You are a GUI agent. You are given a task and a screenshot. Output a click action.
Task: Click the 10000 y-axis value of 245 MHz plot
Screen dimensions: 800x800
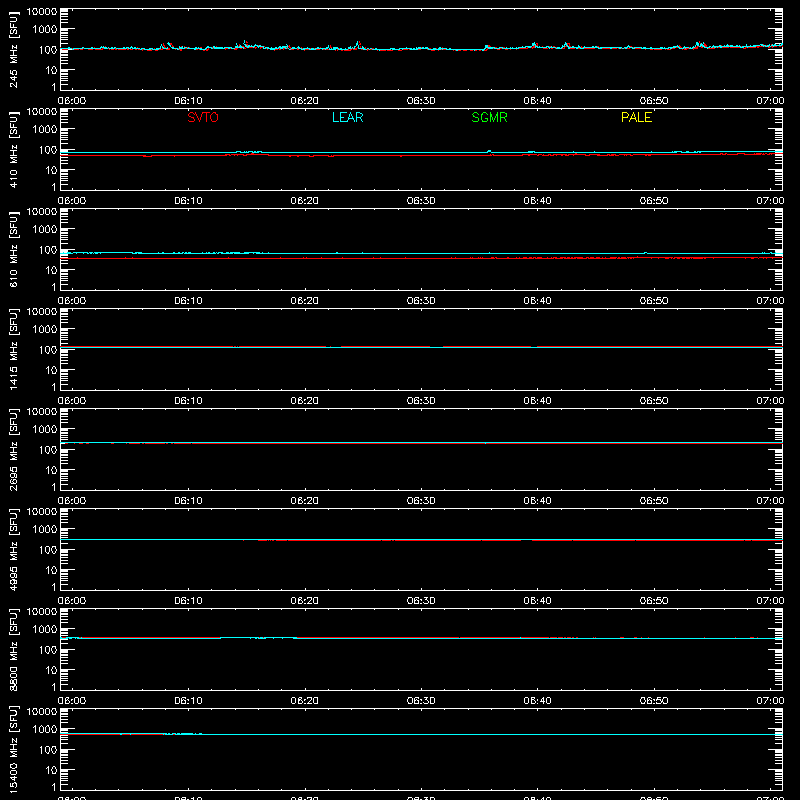pyautogui.click(x=42, y=12)
